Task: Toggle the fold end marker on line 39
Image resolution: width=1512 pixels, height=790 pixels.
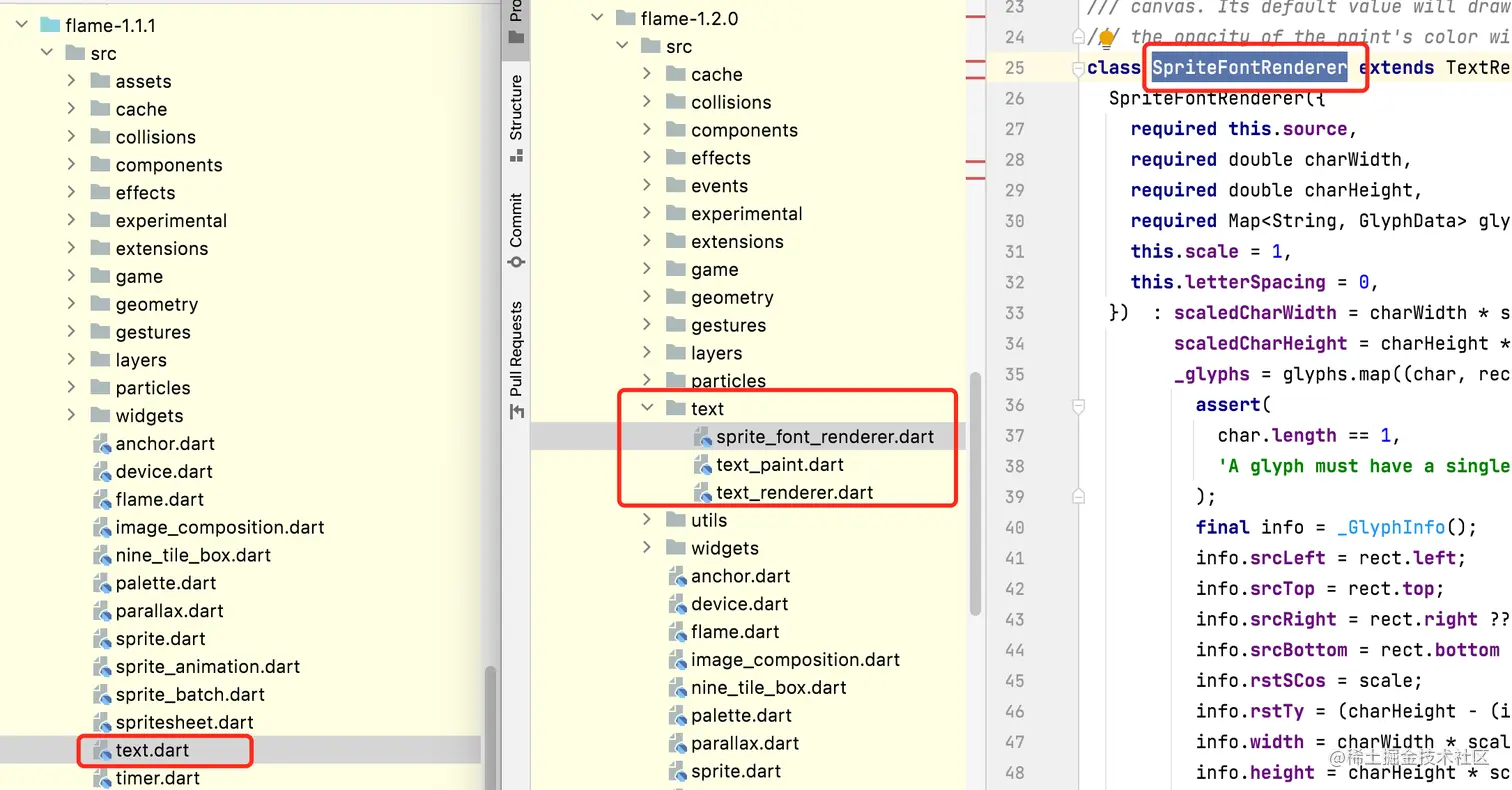Action: coord(1078,496)
